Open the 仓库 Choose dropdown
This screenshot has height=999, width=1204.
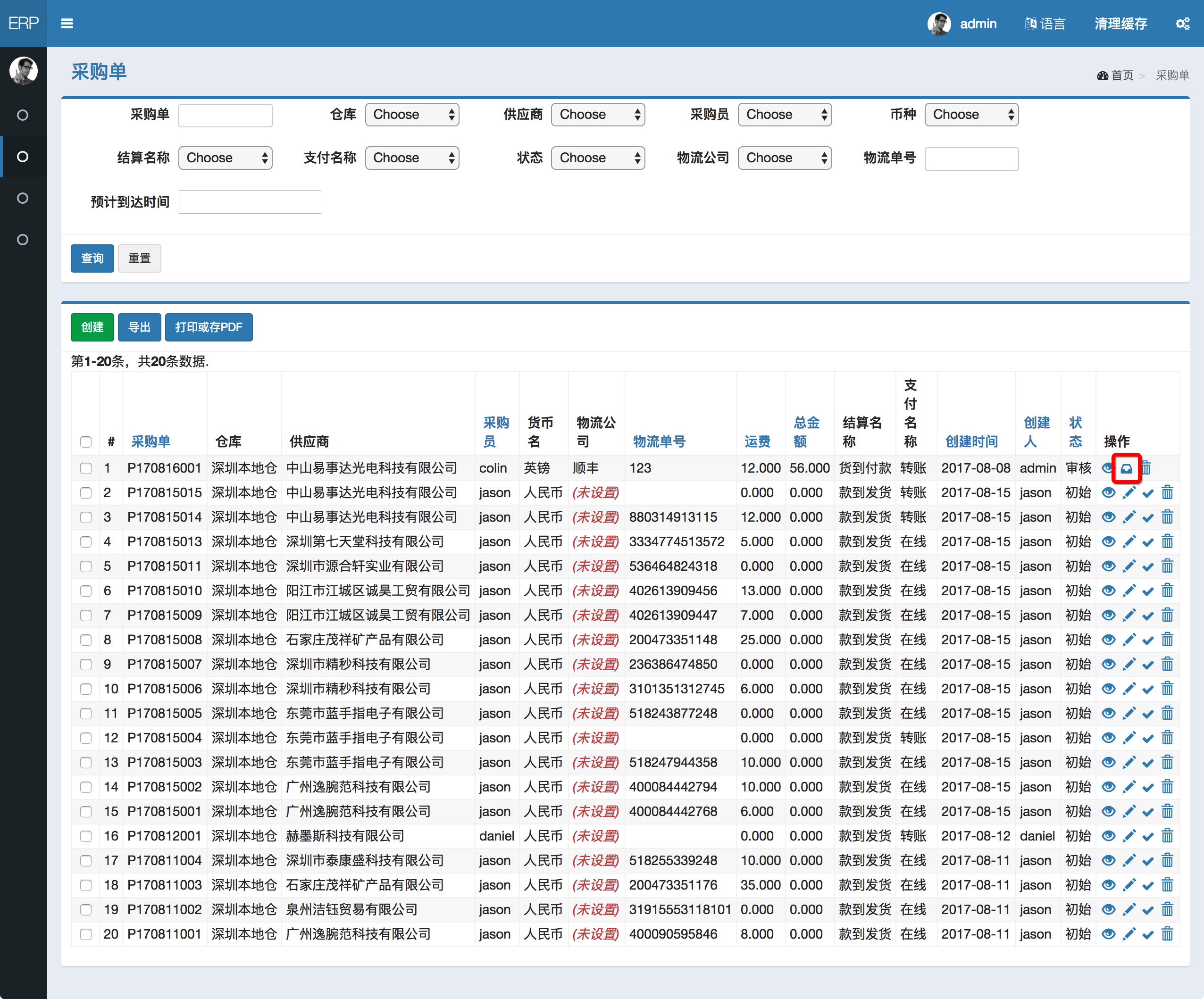click(x=412, y=115)
